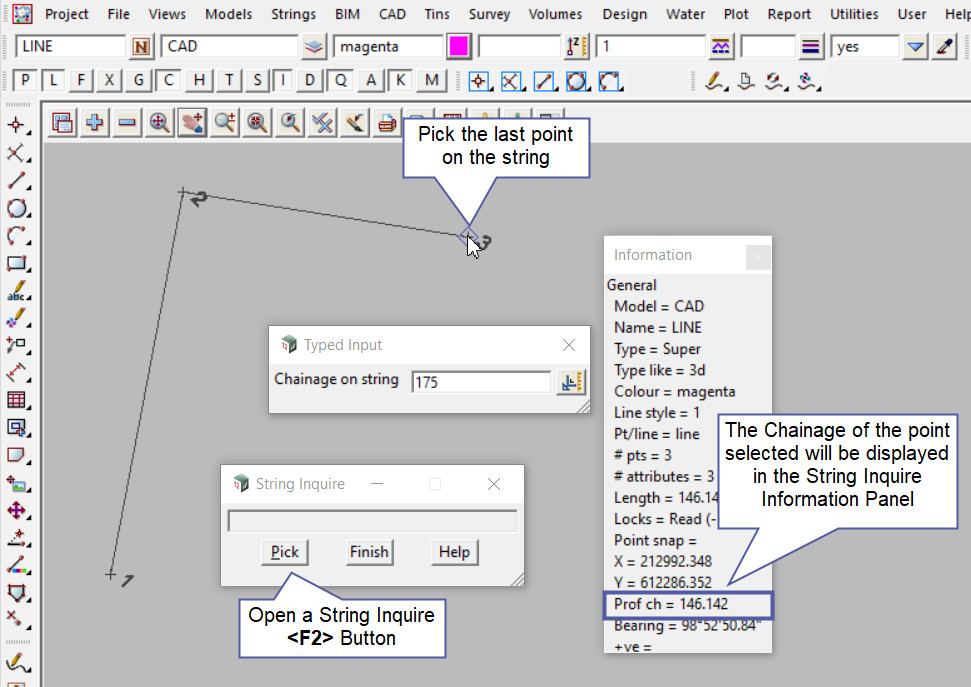The height and width of the screenshot is (687, 971).
Task: Toggle the G snap button
Action: pyautogui.click(x=138, y=81)
